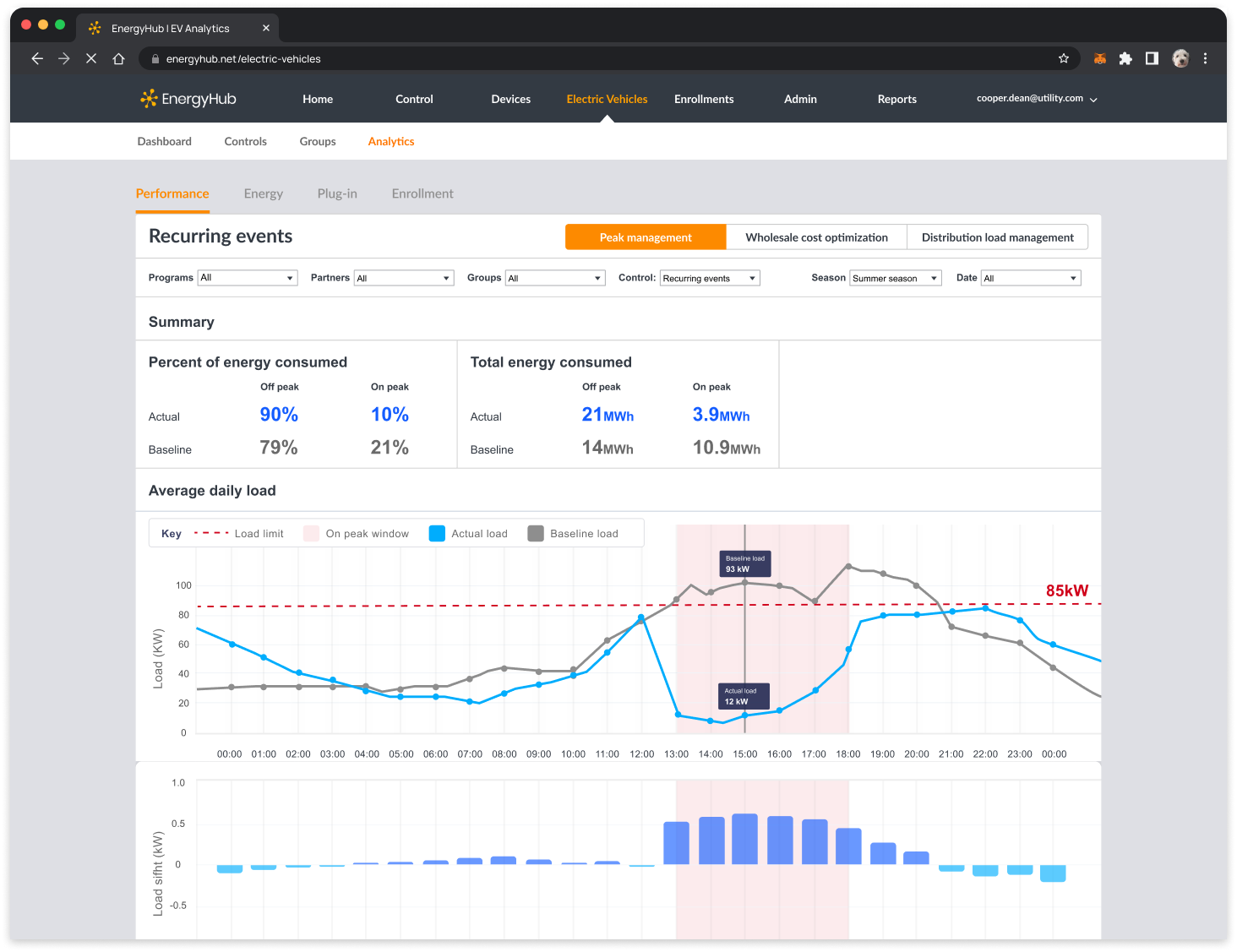Open the Programs dropdown
This screenshot has height=952, width=1237.
[248, 278]
